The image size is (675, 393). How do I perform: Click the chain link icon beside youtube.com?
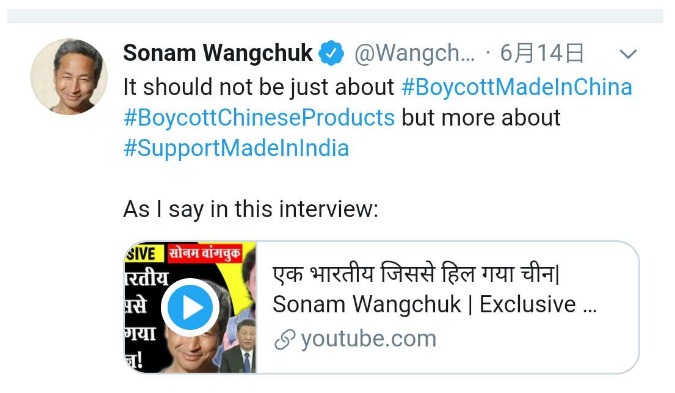point(285,340)
